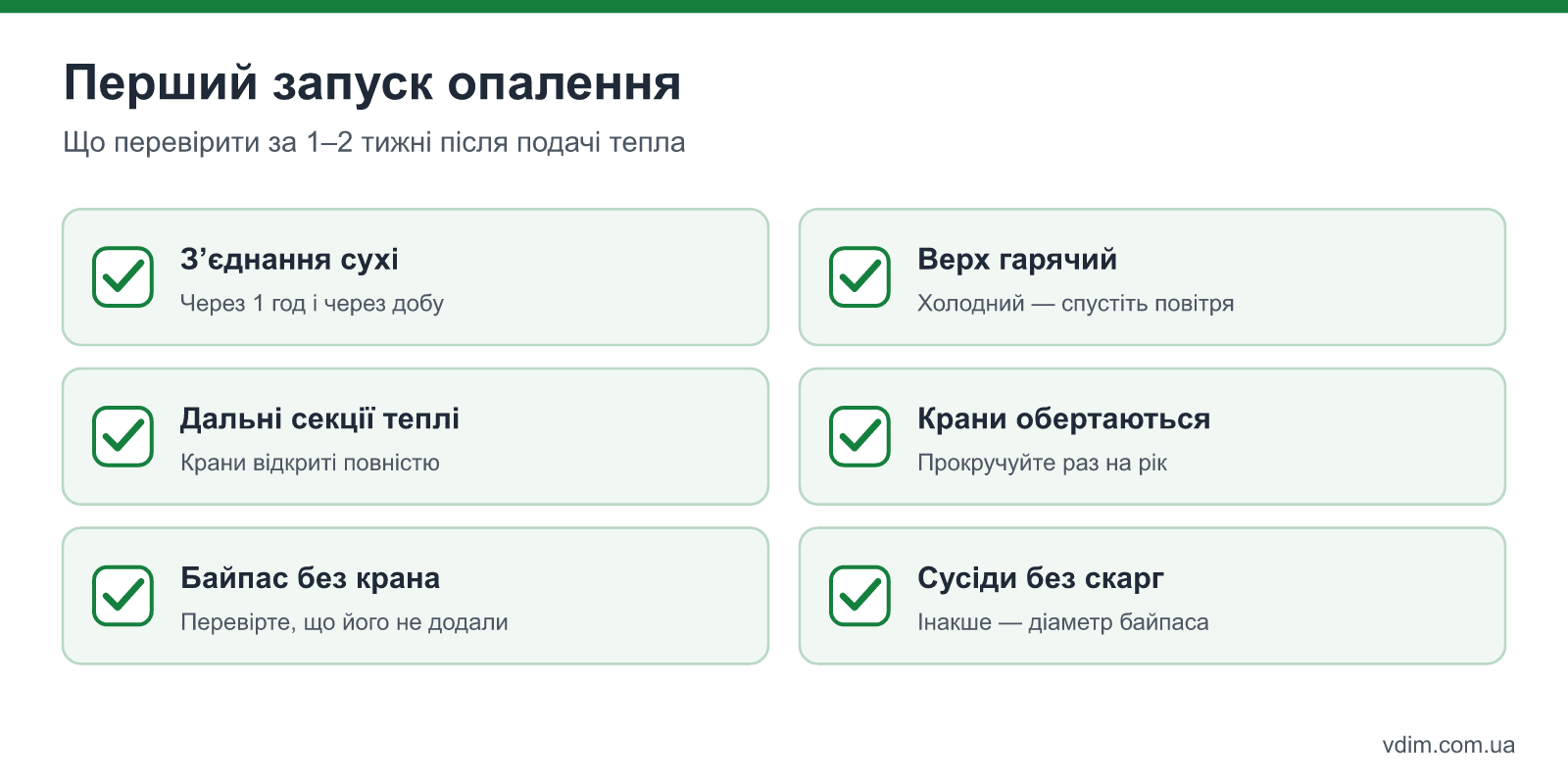Click the text Крани відкриті повністю
The height and width of the screenshot is (784, 1568).
click(310, 463)
